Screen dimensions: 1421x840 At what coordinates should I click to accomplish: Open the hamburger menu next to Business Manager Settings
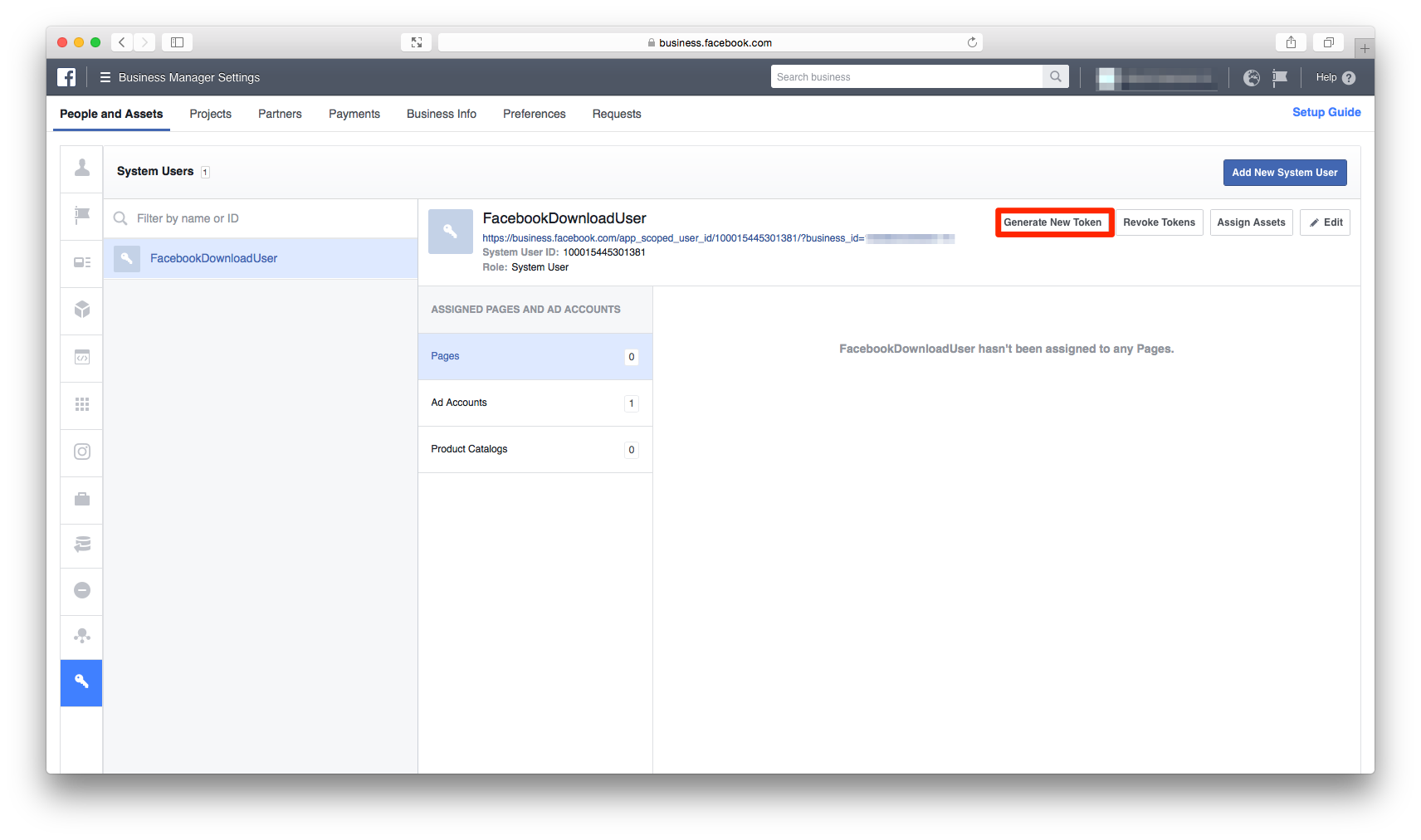tap(105, 77)
